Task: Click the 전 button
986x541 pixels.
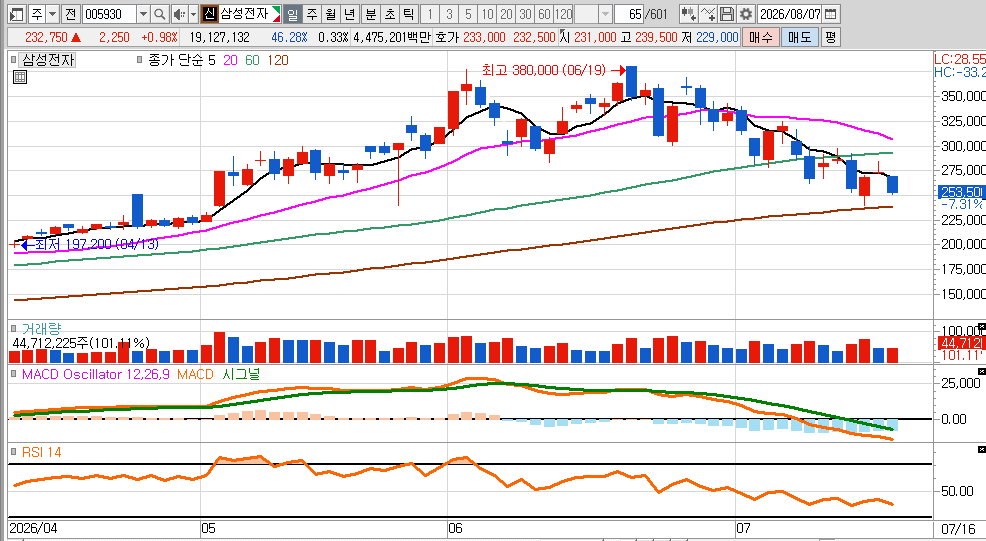Action: point(71,14)
